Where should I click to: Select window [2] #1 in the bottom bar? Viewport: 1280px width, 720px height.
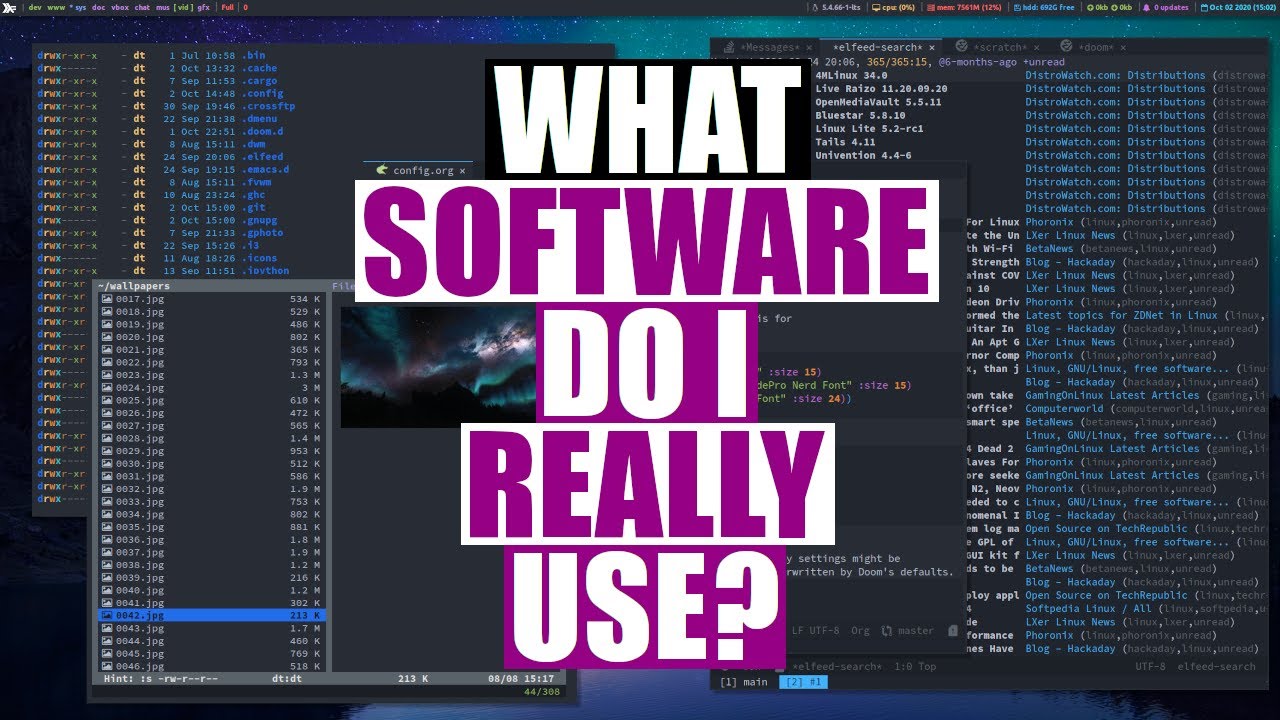point(803,682)
